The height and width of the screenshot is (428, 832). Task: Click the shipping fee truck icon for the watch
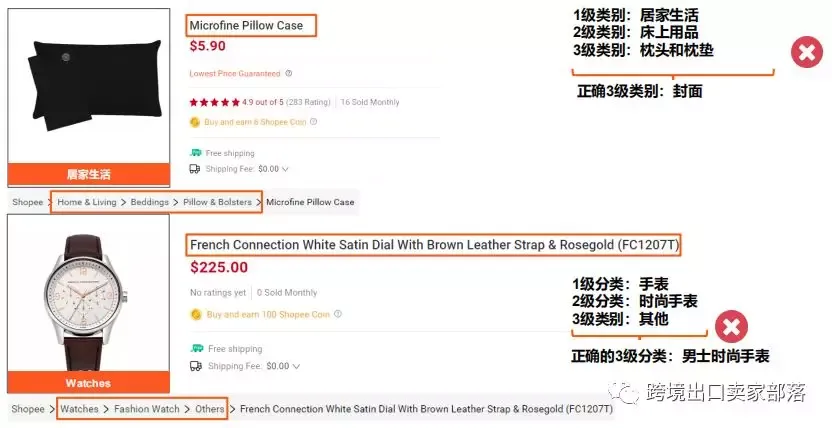point(196,366)
